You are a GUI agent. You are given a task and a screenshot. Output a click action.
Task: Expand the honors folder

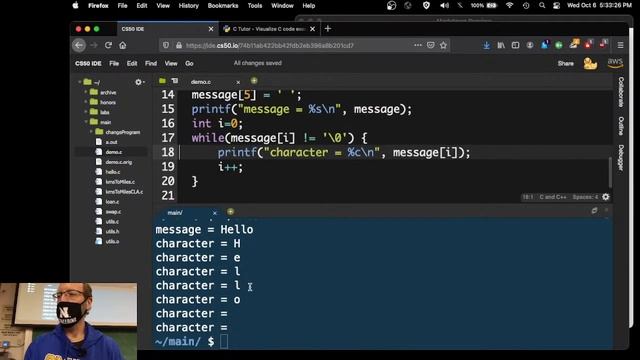(x=86, y=102)
